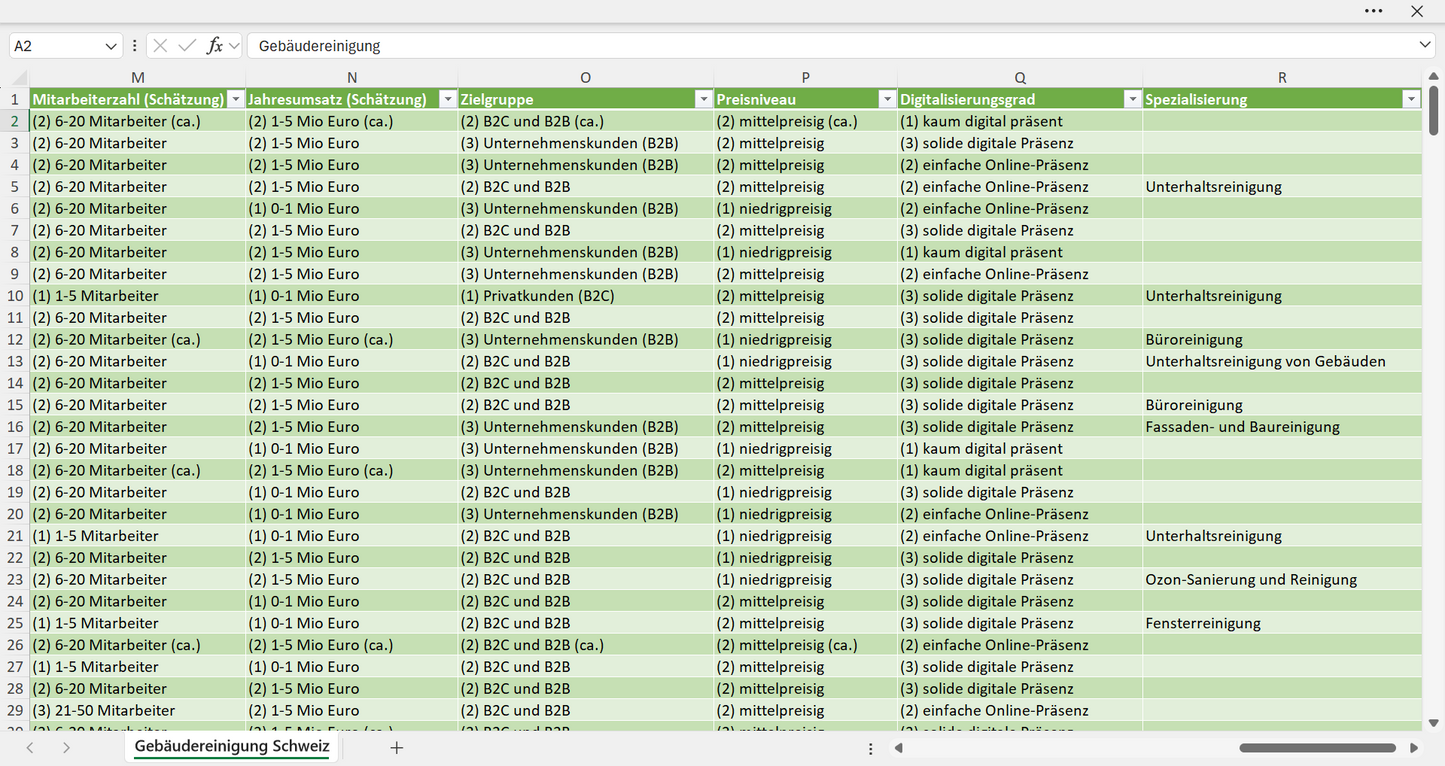
Task: Click the vertical scrollbar down arrow
Action: coord(1434,723)
